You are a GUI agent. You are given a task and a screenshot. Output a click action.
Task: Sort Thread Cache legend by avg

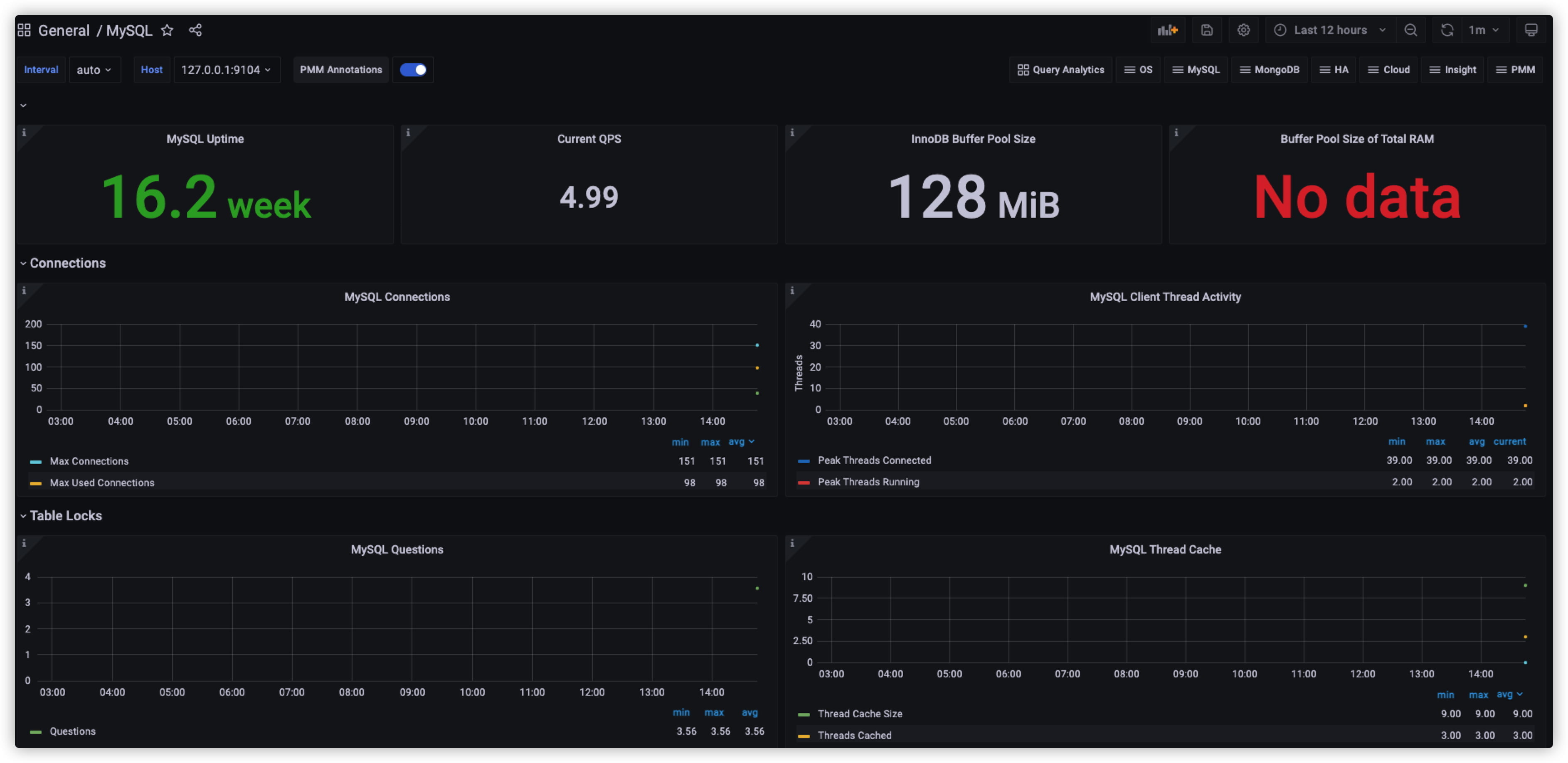click(1509, 694)
